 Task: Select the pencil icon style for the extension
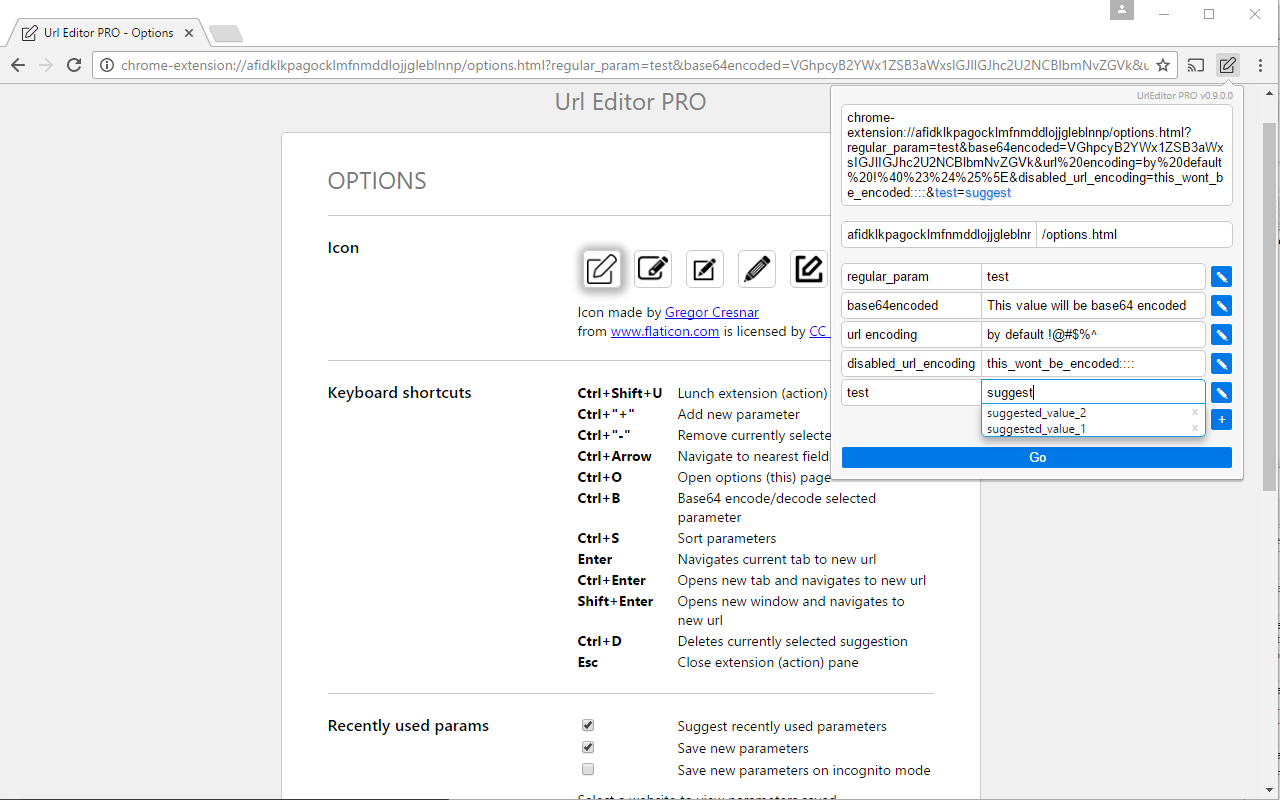[756, 268]
